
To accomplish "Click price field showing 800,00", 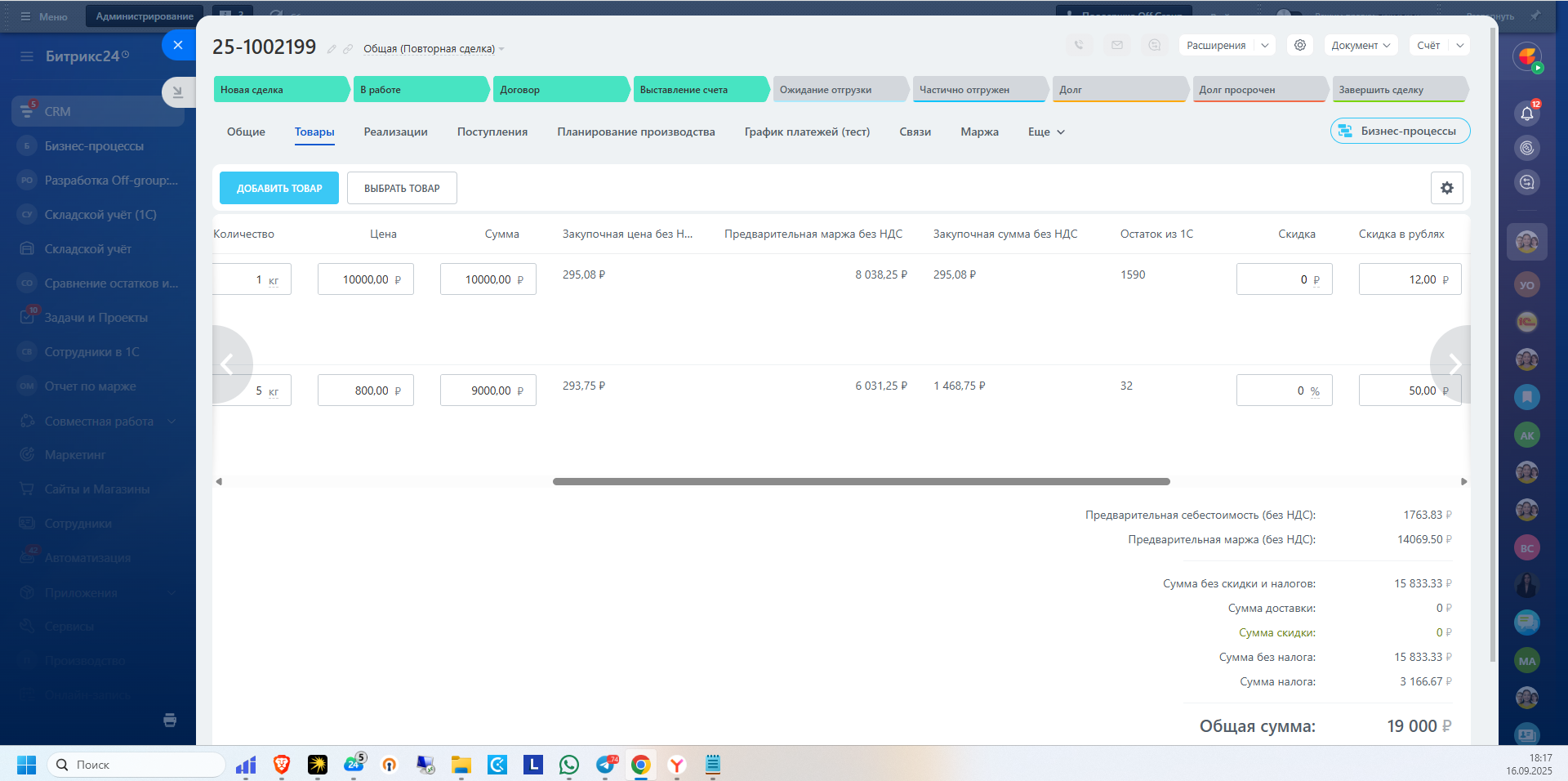I will pyautogui.click(x=365, y=390).
